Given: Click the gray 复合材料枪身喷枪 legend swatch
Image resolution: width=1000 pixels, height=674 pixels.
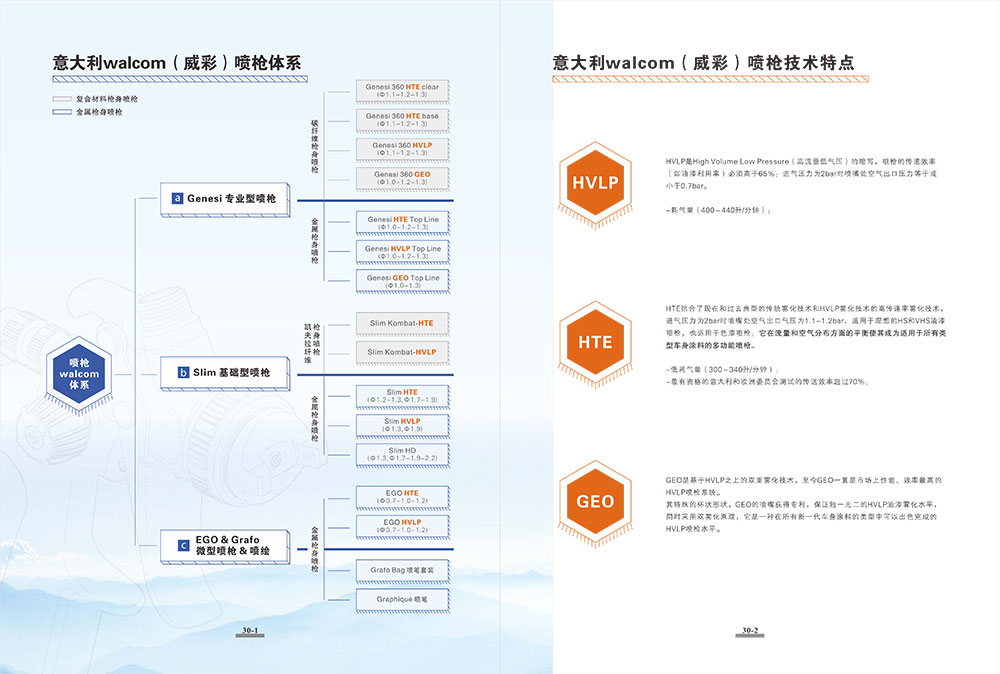Looking at the screenshot, I should coord(62,99).
